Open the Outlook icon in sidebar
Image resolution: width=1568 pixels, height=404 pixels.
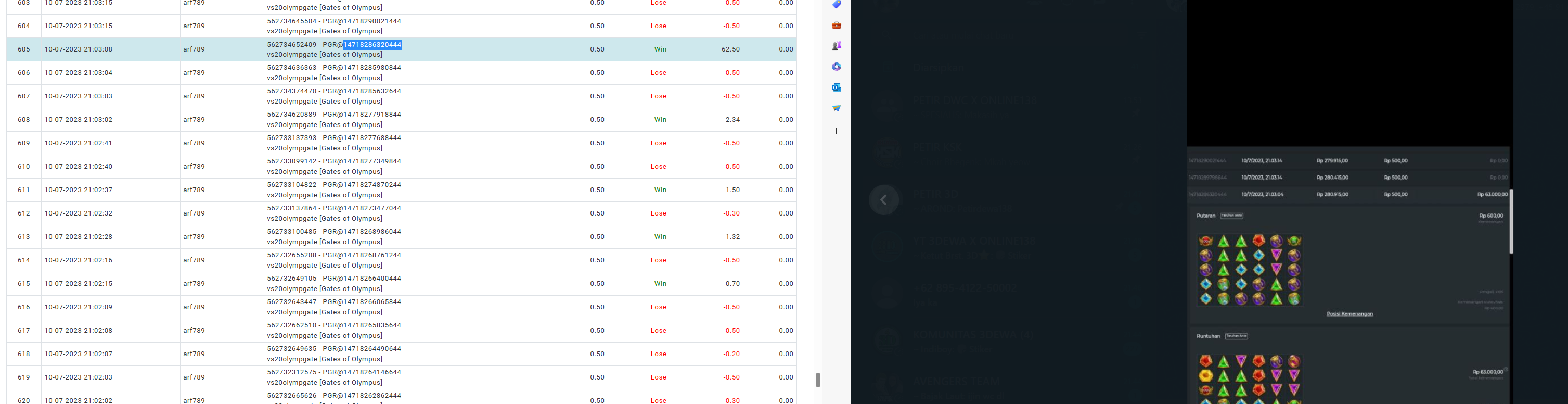[x=837, y=87]
